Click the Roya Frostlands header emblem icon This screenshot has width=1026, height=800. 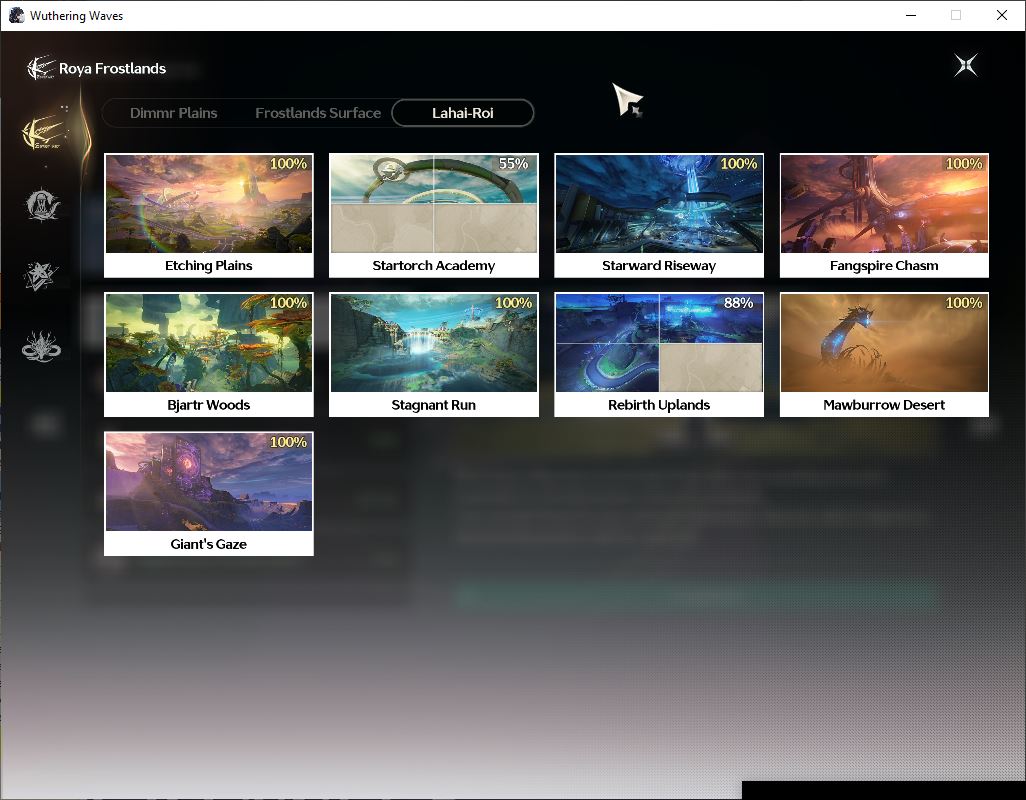tap(41, 68)
